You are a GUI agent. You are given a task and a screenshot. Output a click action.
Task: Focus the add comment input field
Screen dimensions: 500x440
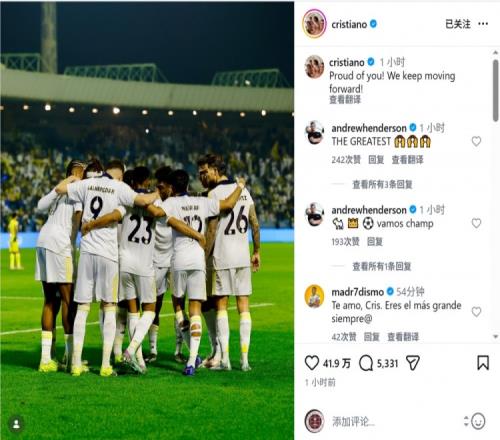393,422
